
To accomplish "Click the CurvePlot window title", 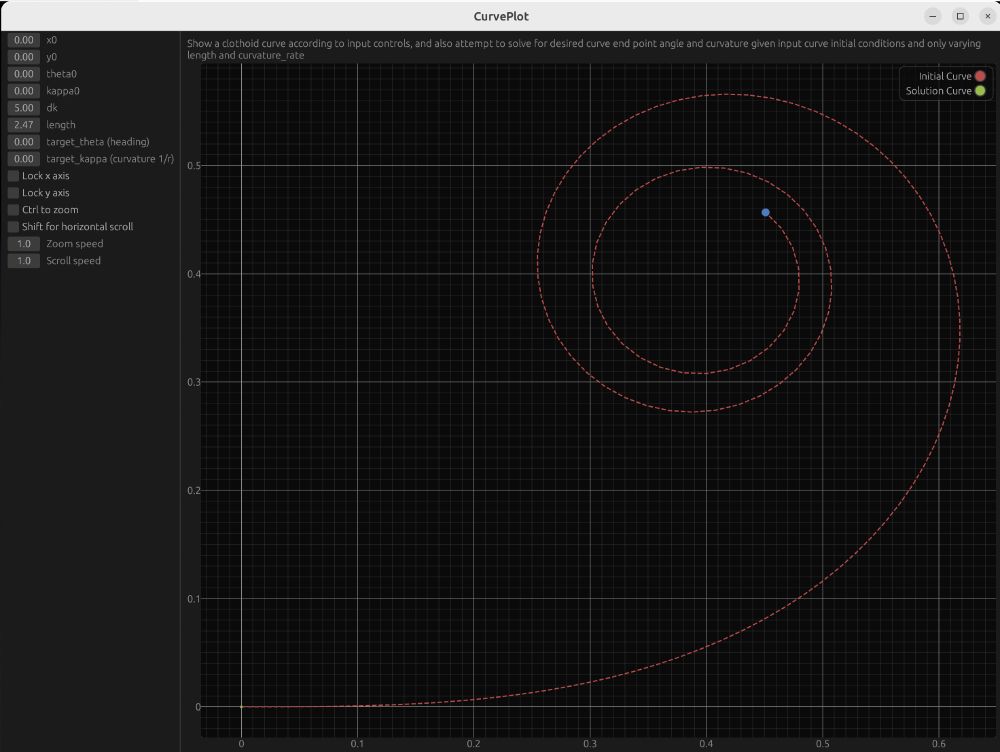I will pyautogui.click(x=501, y=17).
